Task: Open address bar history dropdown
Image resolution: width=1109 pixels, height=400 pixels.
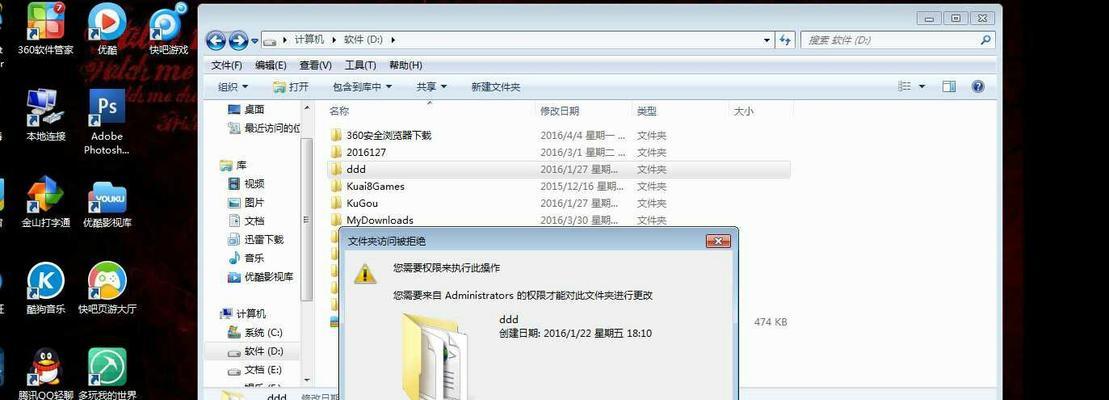Action: [x=767, y=40]
